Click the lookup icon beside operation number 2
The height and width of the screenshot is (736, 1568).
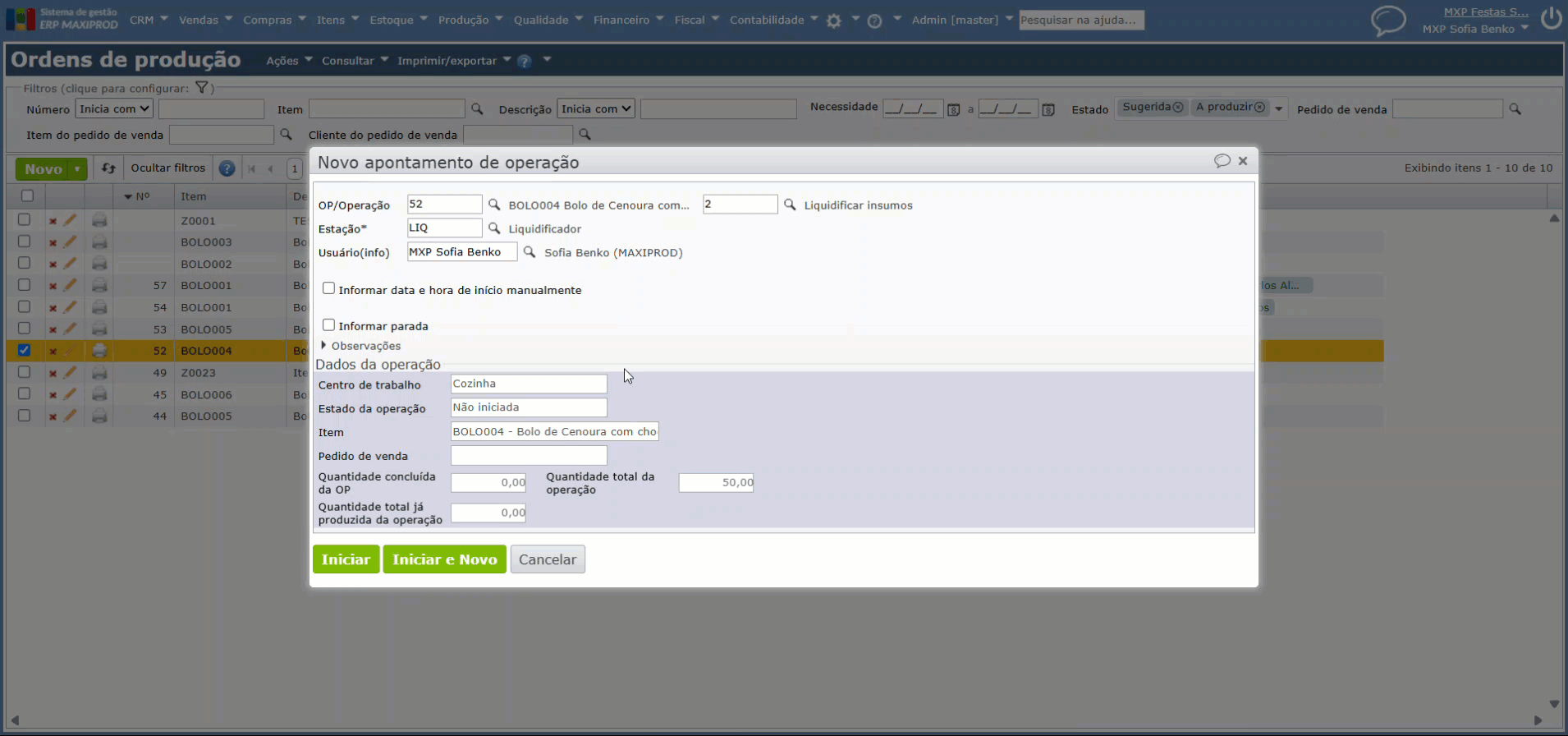[790, 205]
